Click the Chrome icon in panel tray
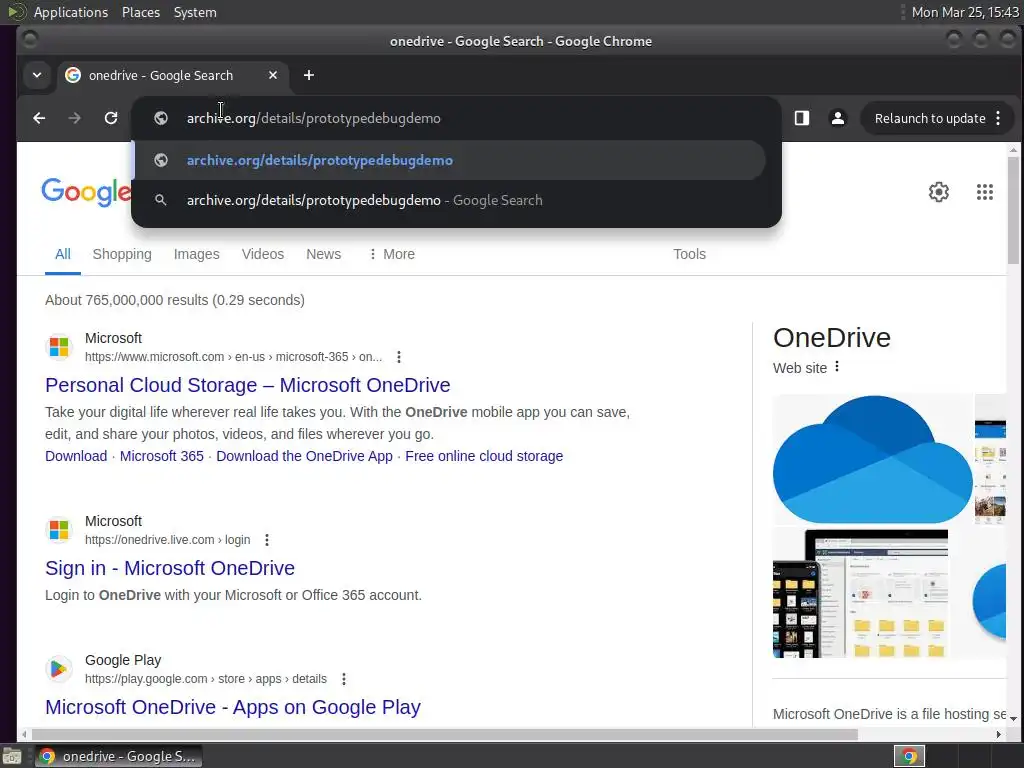The width and height of the screenshot is (1024, 768). click(909, 756)
